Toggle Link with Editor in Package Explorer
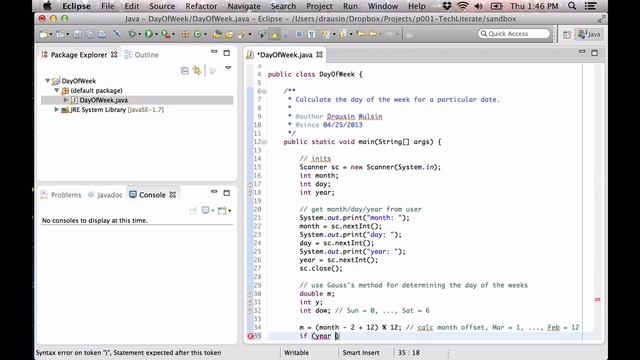 click(x=197, y=71)
